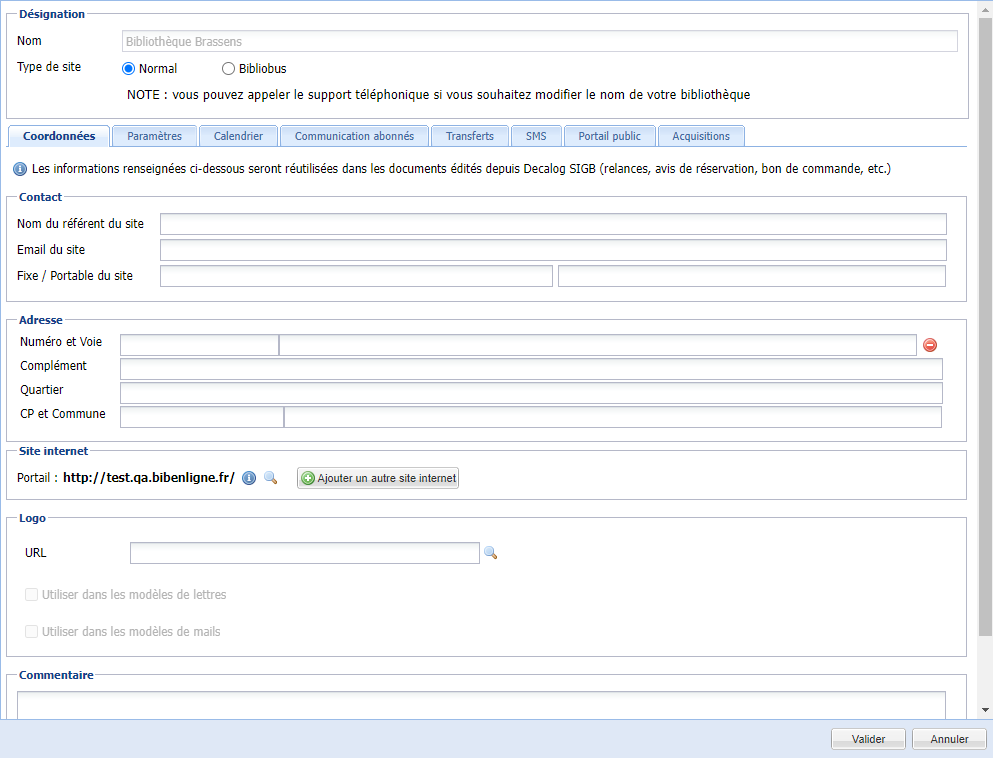Open the Acquisitions tab

(703, 135)
